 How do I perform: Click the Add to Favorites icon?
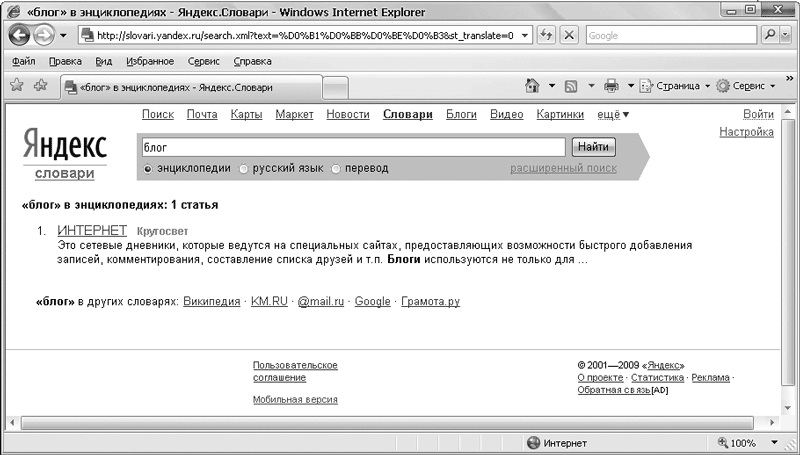41,86
